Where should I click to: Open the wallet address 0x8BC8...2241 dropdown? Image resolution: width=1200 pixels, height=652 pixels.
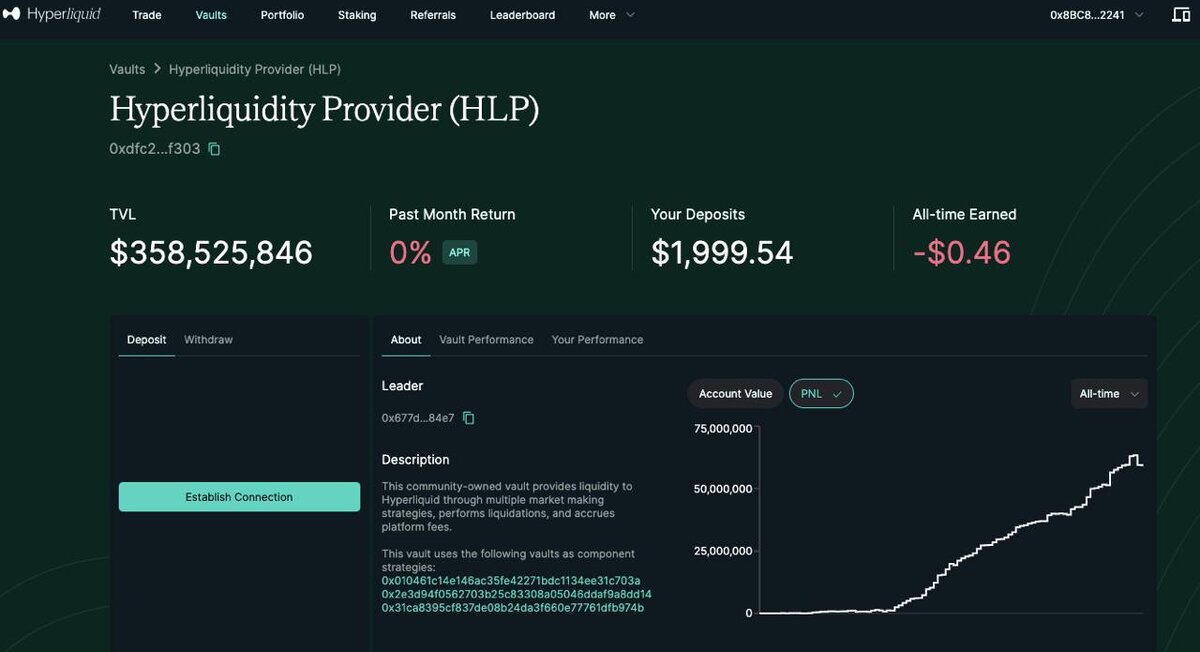(x=1097, y=15)
